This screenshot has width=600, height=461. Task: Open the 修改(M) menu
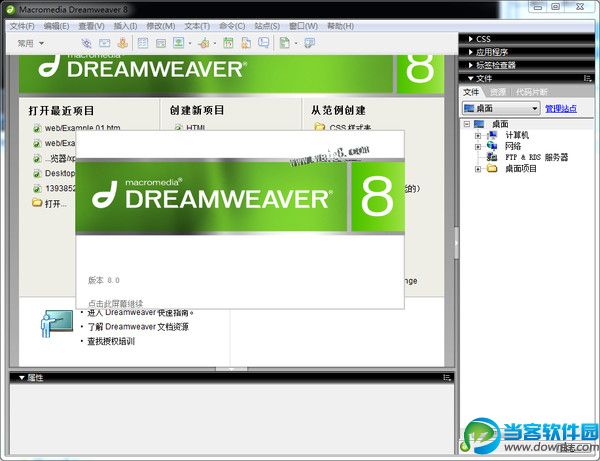pos(161,26)
